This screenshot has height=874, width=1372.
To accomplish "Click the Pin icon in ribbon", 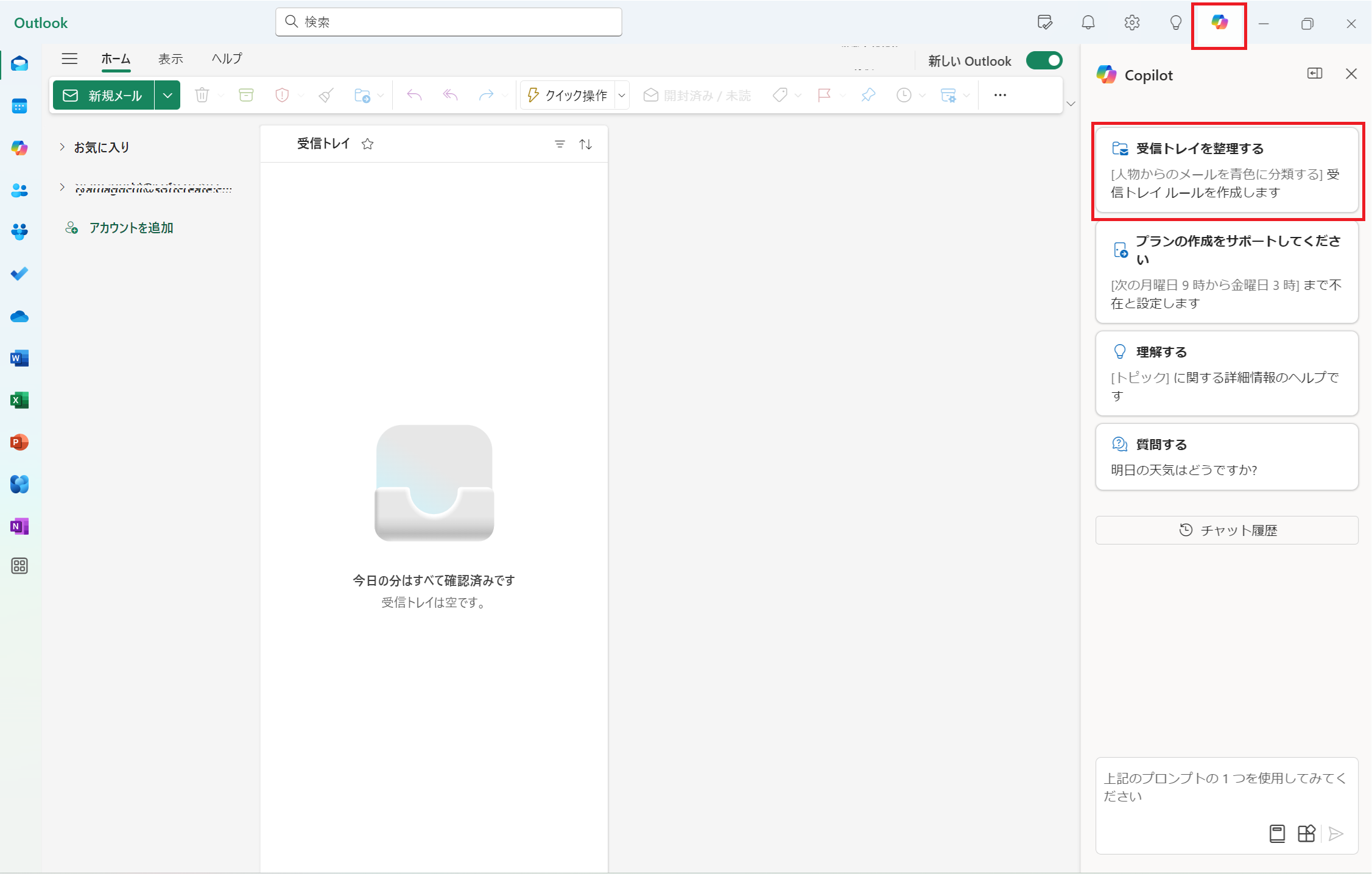I will point(868,95).
